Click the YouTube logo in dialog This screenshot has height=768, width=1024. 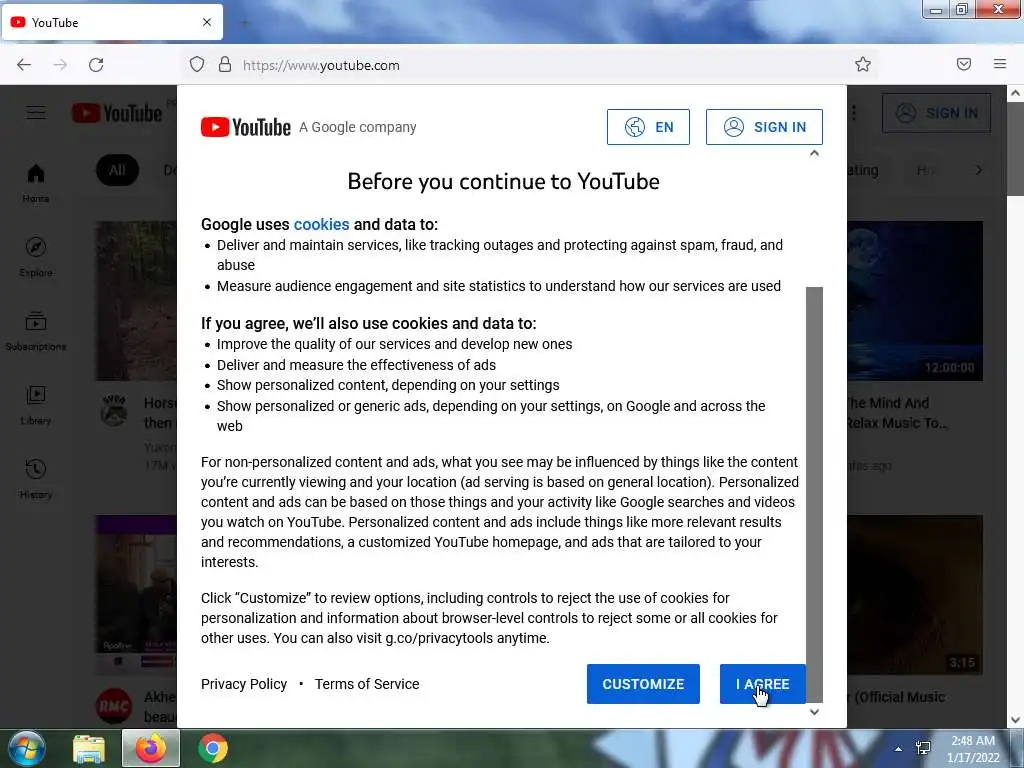pyautogui.click(x=246, y=127)
